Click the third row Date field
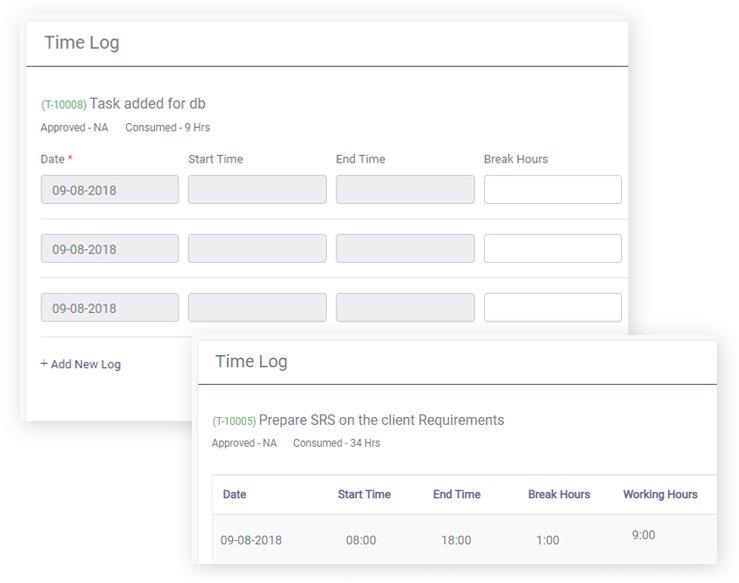 [110, 308]
